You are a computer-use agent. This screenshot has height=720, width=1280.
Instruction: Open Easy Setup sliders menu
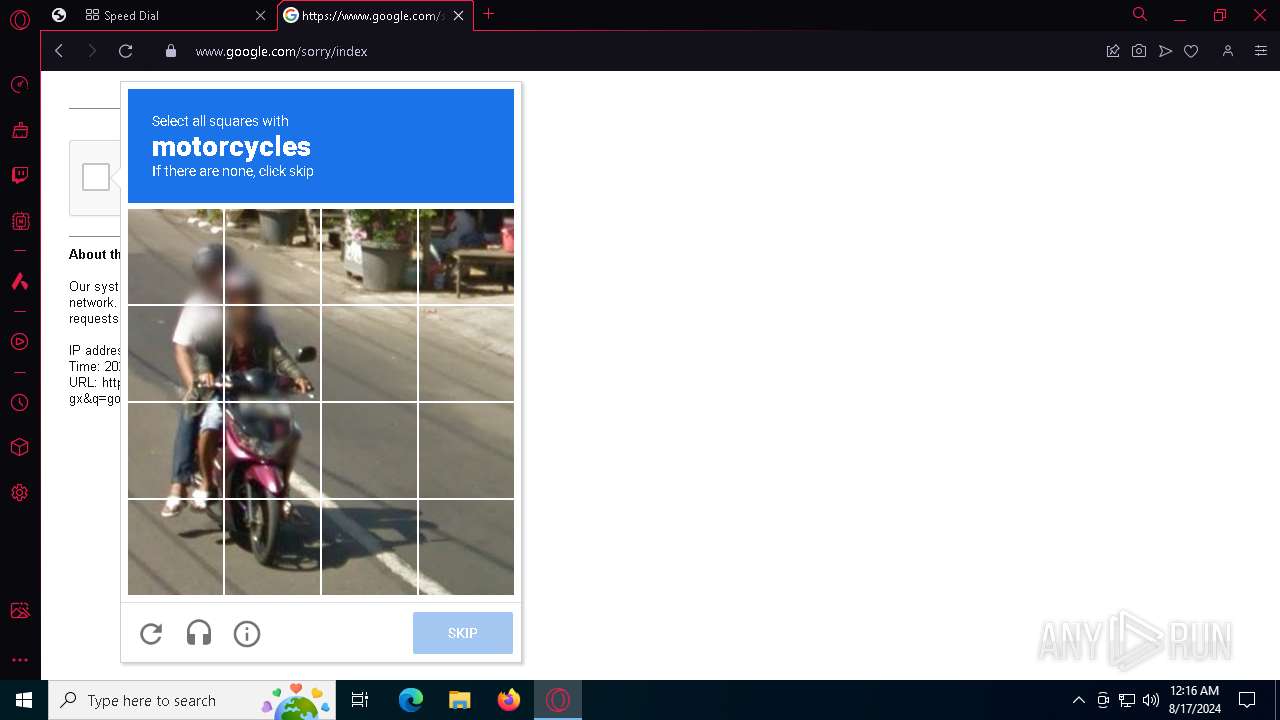pyautogui.click(x=1260, y=51)
